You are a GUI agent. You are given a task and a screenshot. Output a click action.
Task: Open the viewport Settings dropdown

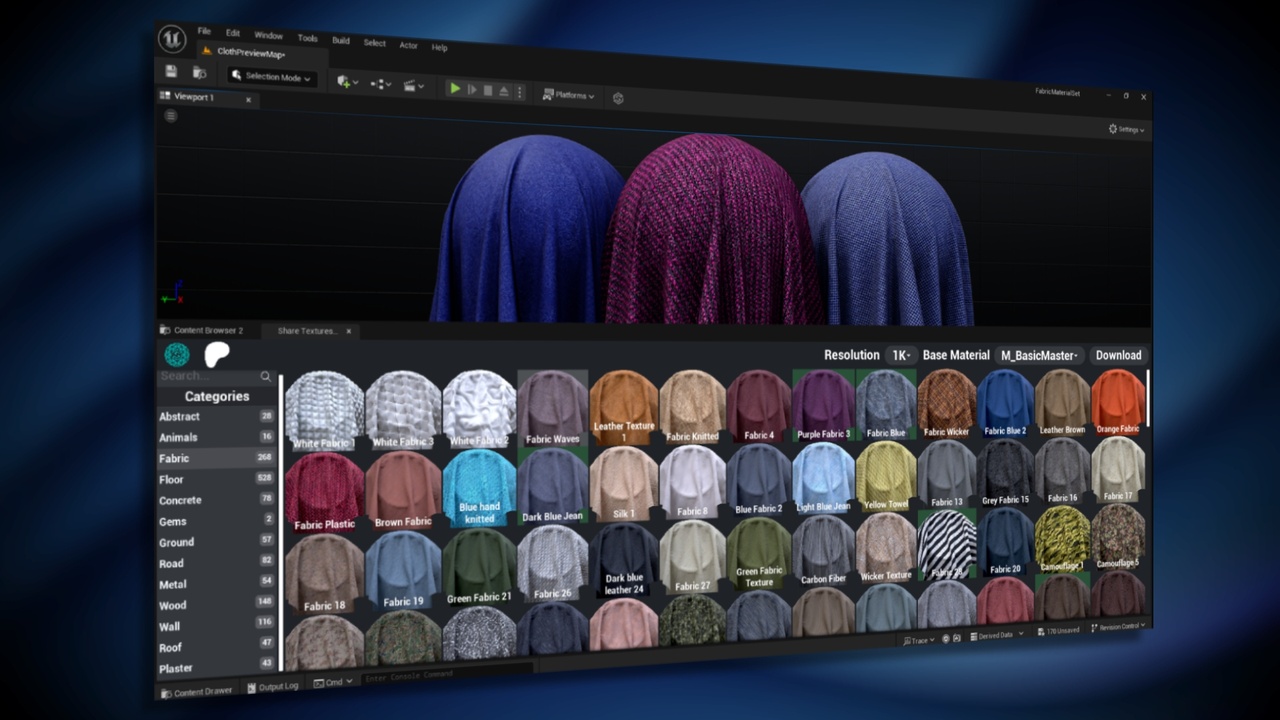(1125, 129)
